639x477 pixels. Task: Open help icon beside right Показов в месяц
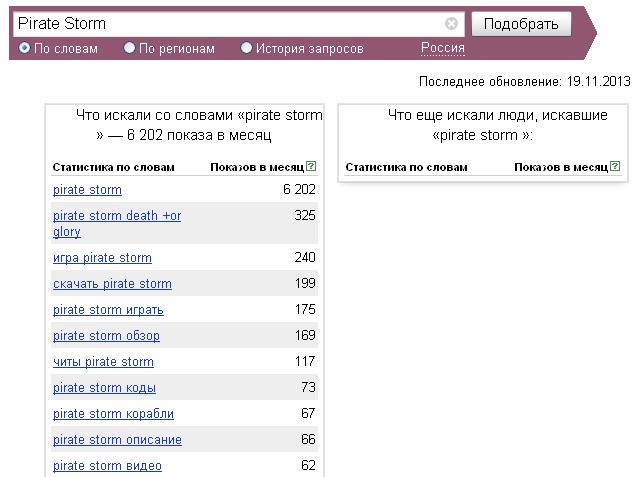point(615,166)
